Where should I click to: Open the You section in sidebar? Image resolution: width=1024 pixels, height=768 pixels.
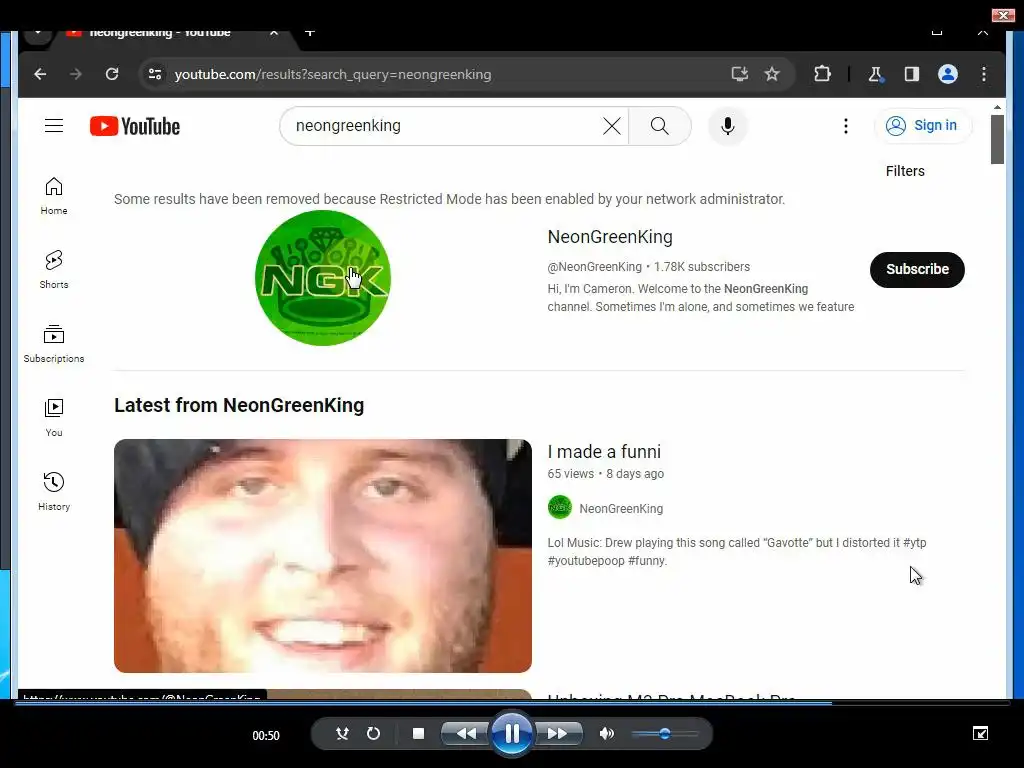54,418
